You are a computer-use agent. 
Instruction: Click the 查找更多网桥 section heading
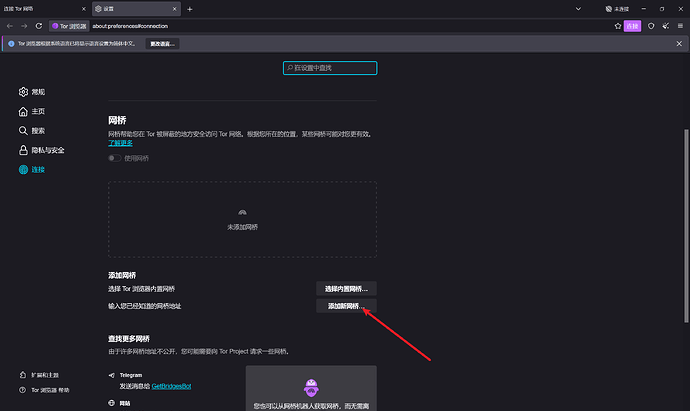129,338
